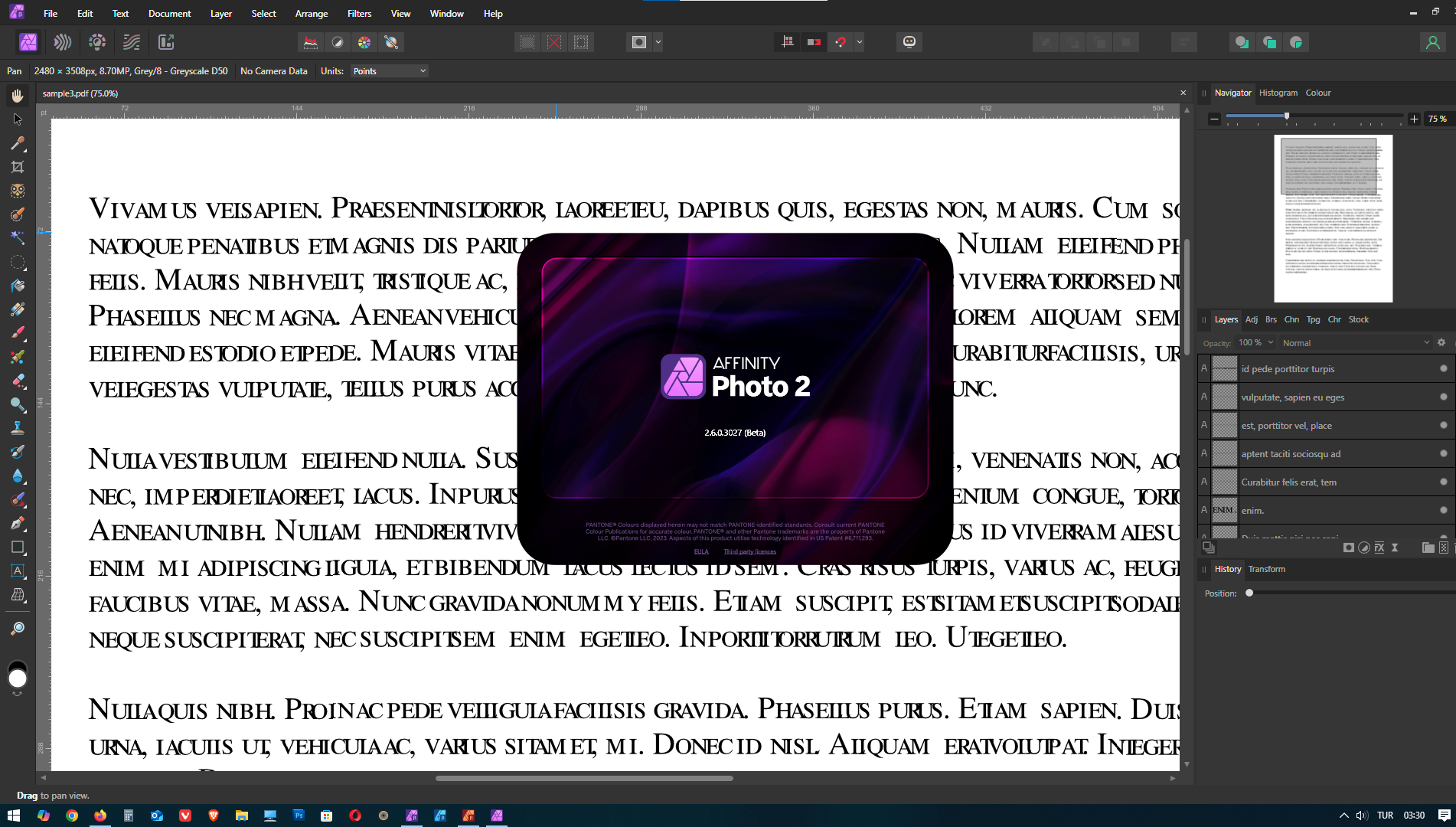Image resolution: width=1456 pixels, height=827 pixels.
Task: Close the sample3.pdf document tab
Action: (1183, 93)
